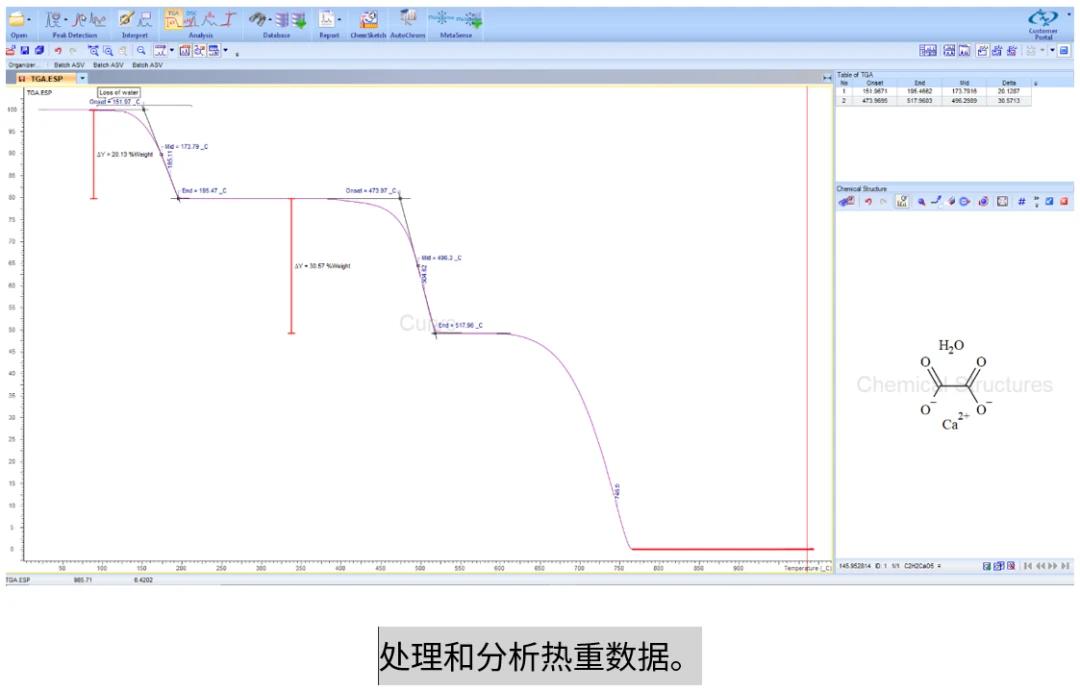
Task: Click the Chemical Structure panel undo arrow
Action: (868, 202)
